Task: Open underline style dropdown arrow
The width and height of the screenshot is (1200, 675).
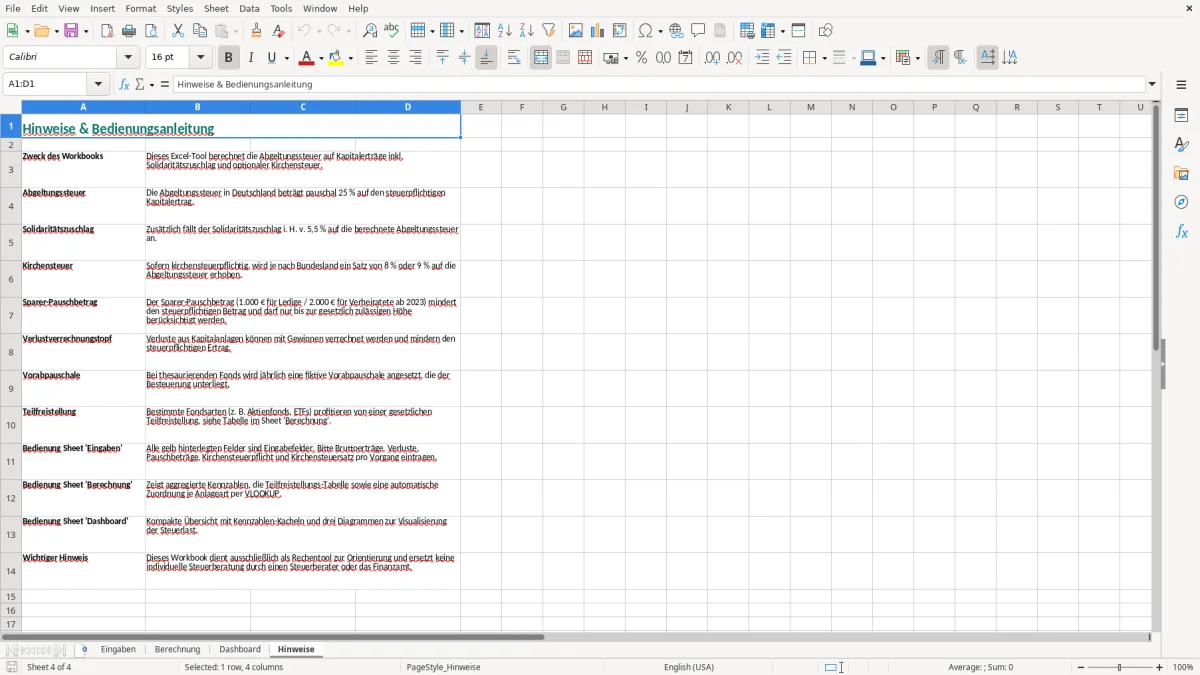Action: [286, 58]
